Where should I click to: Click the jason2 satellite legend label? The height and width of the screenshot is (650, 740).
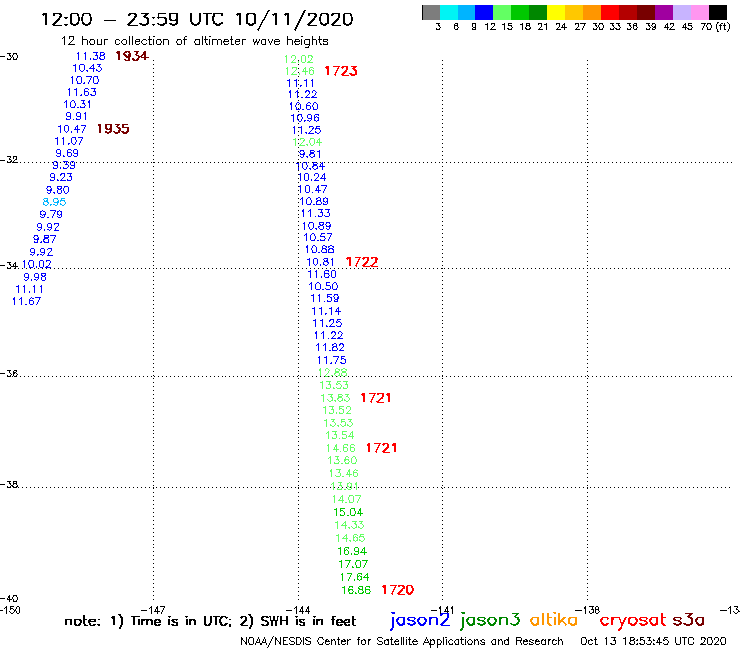pos(420,620)
